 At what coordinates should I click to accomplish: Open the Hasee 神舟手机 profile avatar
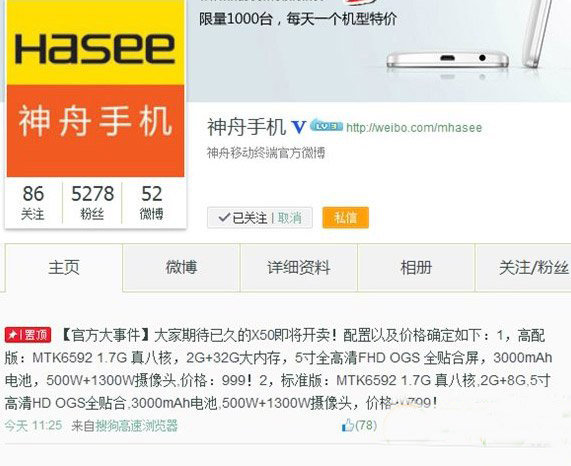[95, 88]
